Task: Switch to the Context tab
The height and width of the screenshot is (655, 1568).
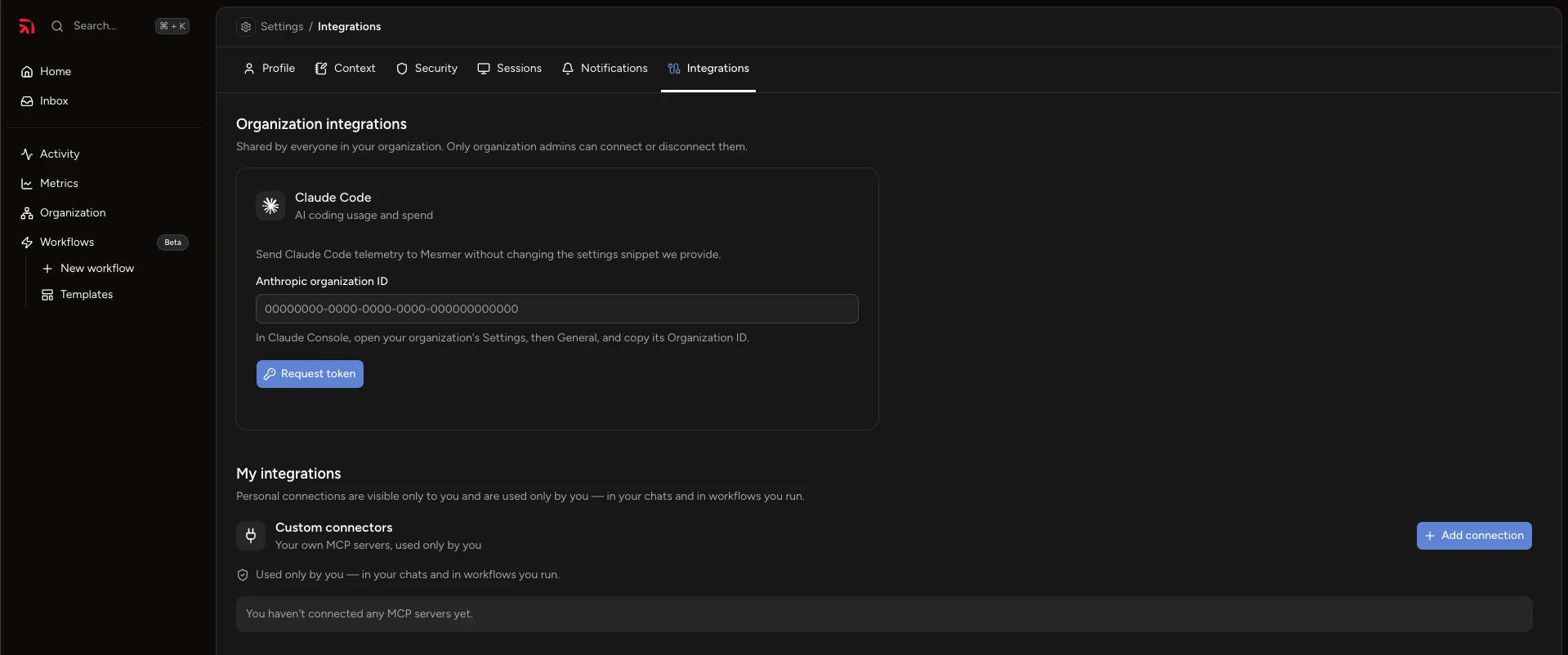Action: point(345,69)
